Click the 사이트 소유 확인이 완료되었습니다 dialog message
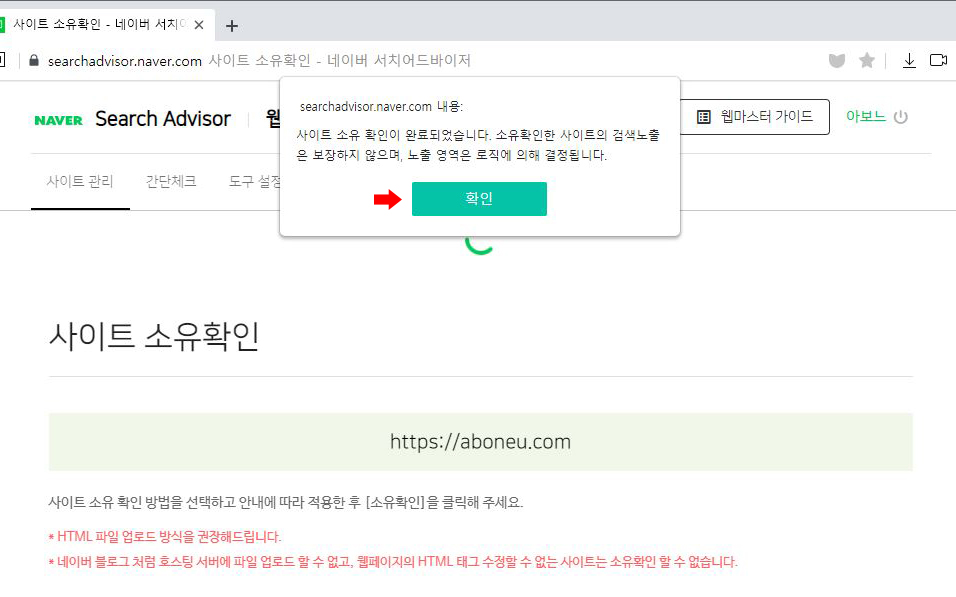Image resolution: width=956 pixels, height=597 pixels. pos(478,145)
